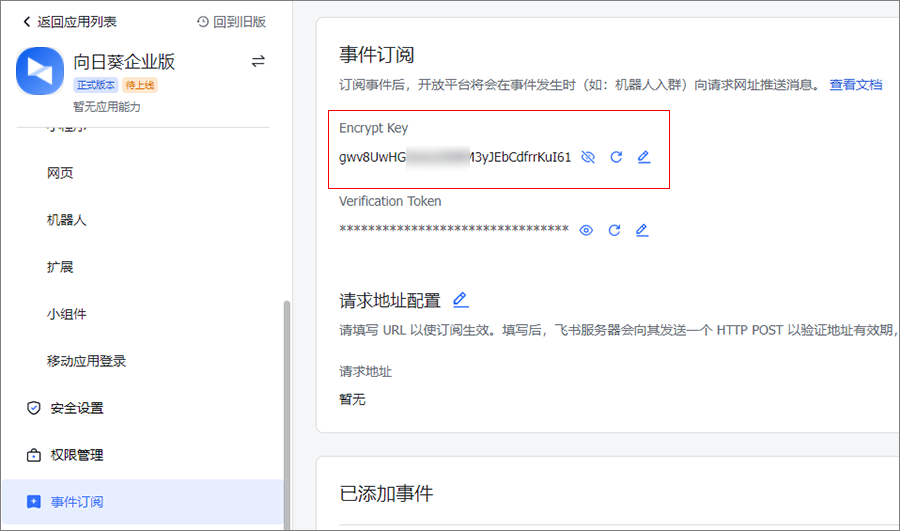This screenshot has width=900, height=531.
Task: Click the app switch arrows icon
Action: 258,62
